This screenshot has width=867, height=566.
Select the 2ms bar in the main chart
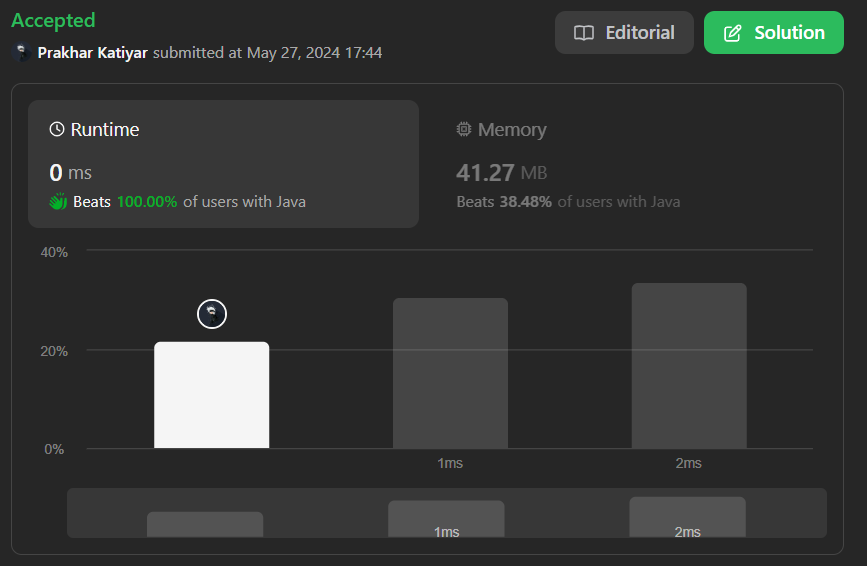click(689, 366)
